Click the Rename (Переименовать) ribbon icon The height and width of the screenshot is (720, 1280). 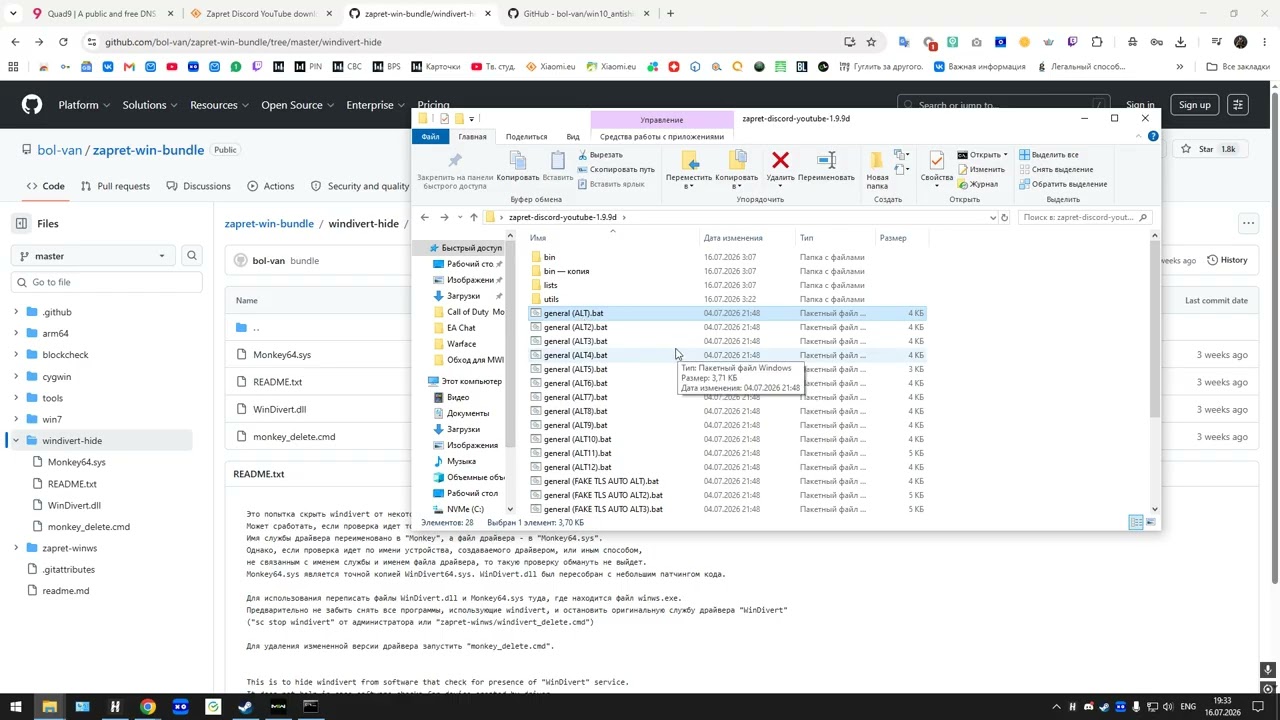[826, 160]
